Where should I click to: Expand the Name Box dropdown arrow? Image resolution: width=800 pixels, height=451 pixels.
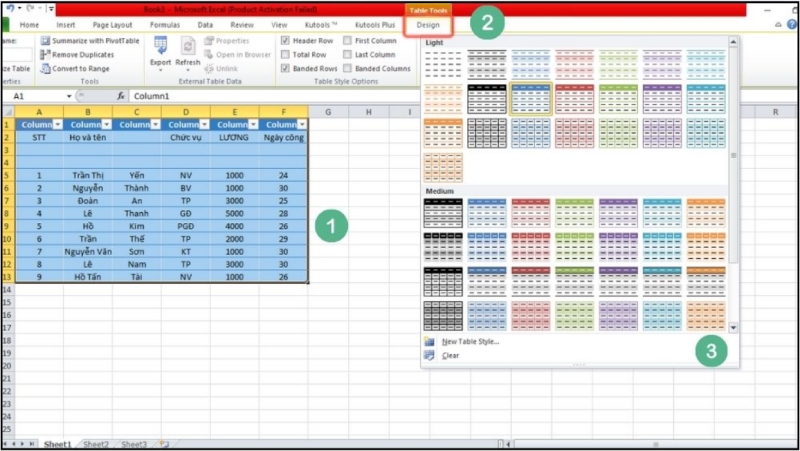pos(68,96)
